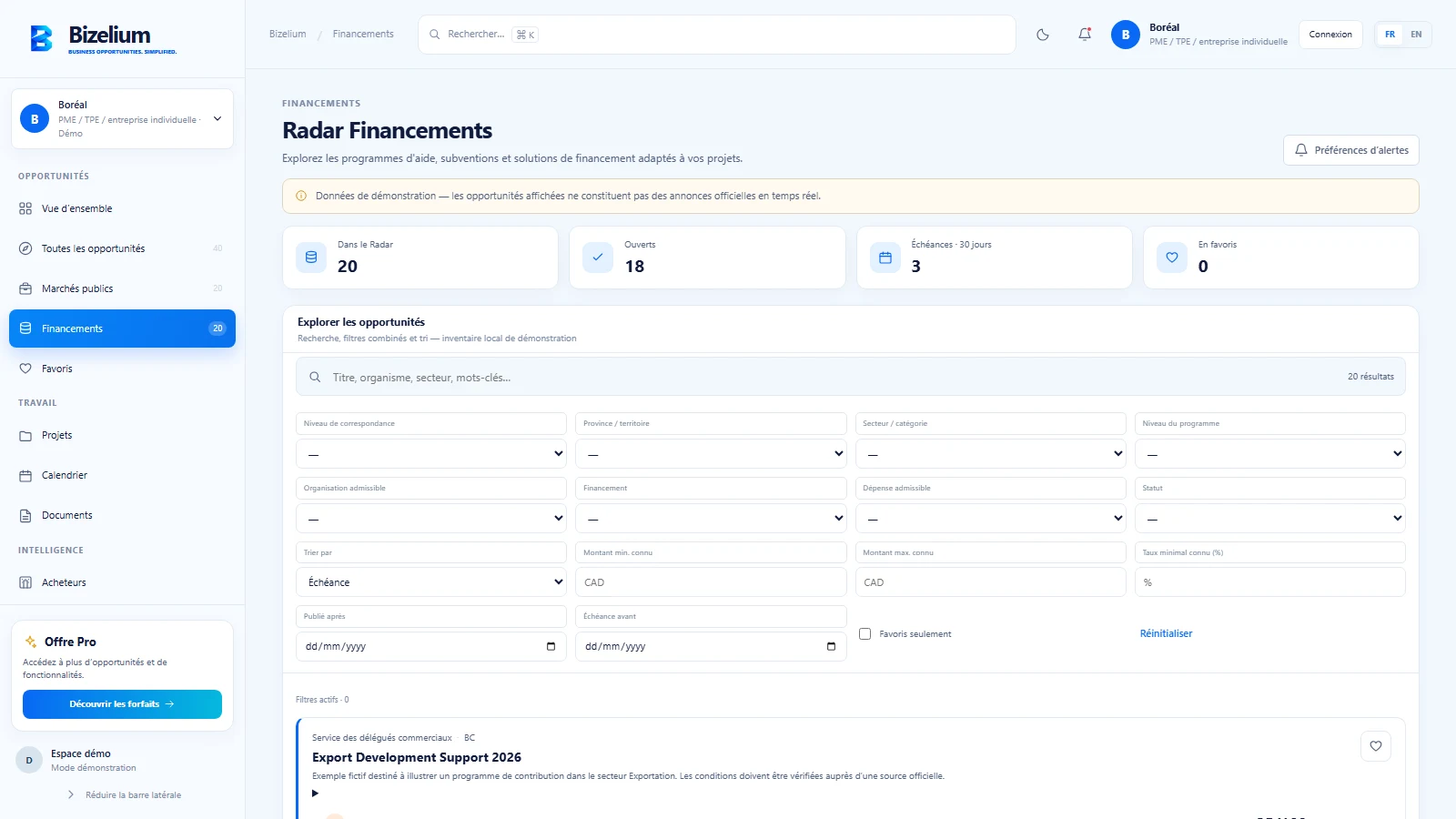Click the Boréal avatar in header
The width and height of the screenshot is (1456, 819).
[1126, 35]
